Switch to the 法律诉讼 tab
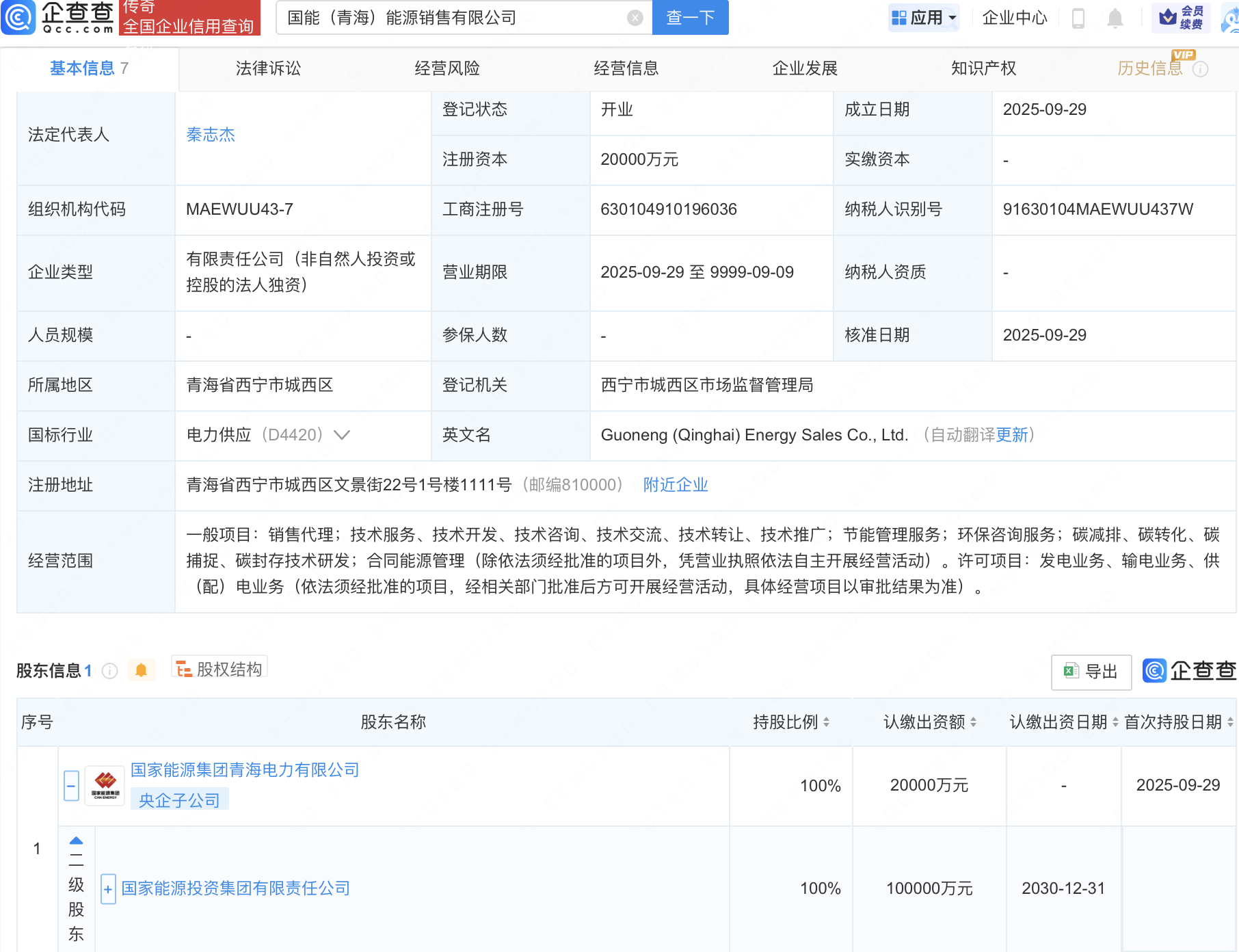The height and width of the screenshot is (952, 1239). (268, 68)
